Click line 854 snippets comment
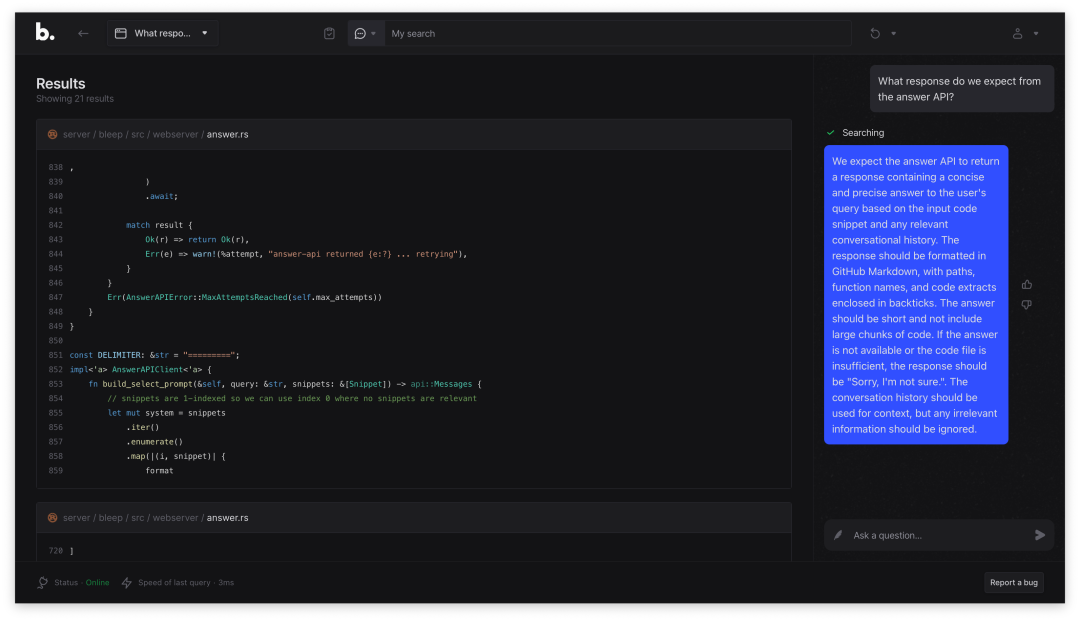The height and width of the screenshot is (621, 1080). coord(292,399)
